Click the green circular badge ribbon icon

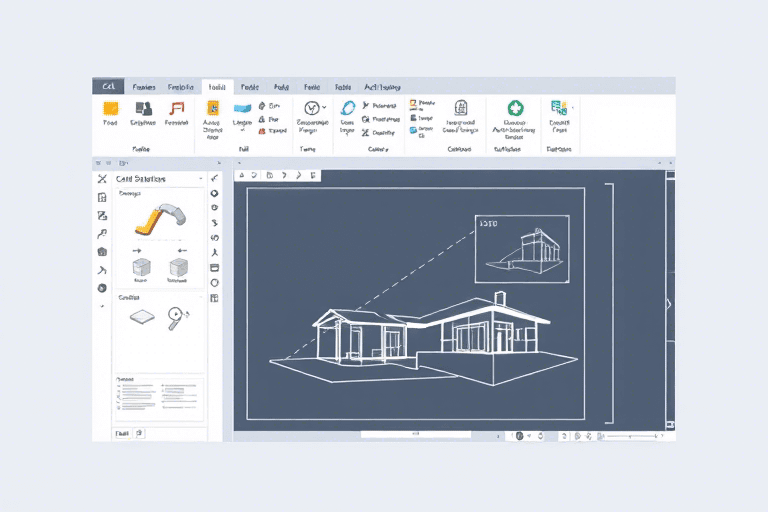coord(515,108)
